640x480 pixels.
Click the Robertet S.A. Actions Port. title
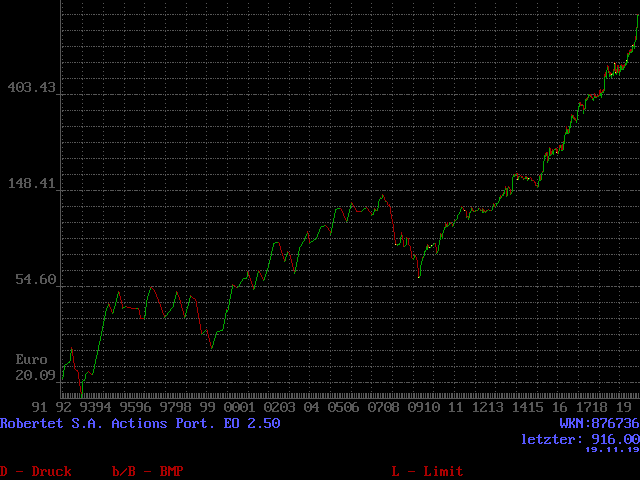click(x=140, y=423)
